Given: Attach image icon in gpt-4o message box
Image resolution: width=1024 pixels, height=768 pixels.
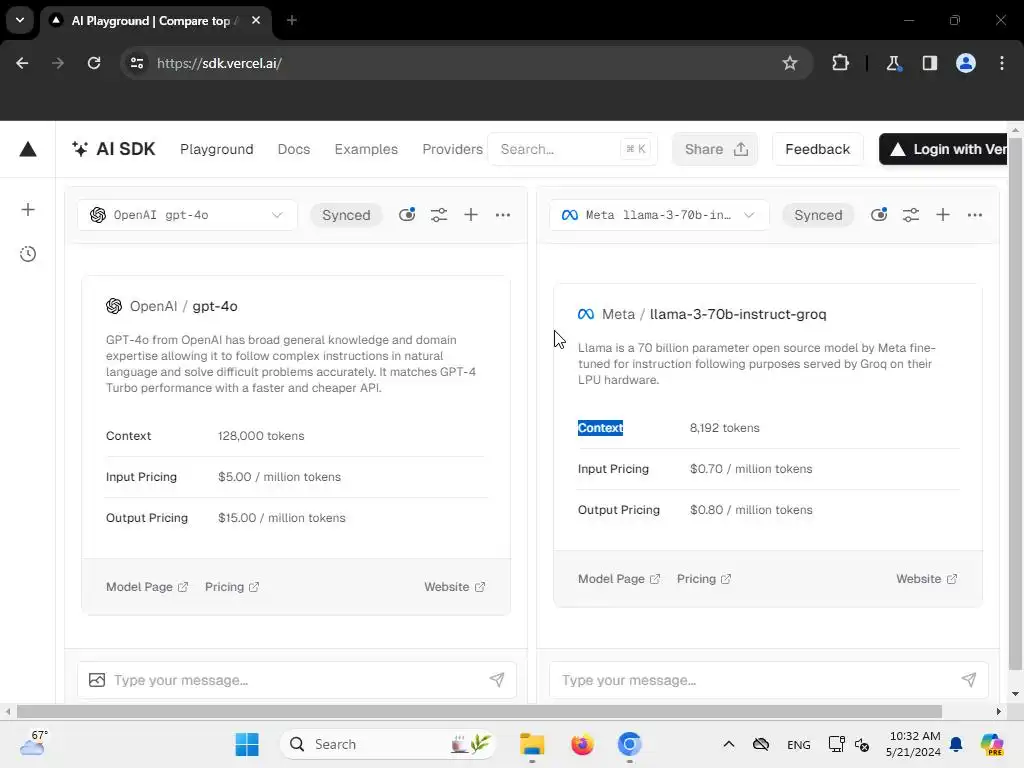Looking at the screenshot, I should tap(97, 680).
